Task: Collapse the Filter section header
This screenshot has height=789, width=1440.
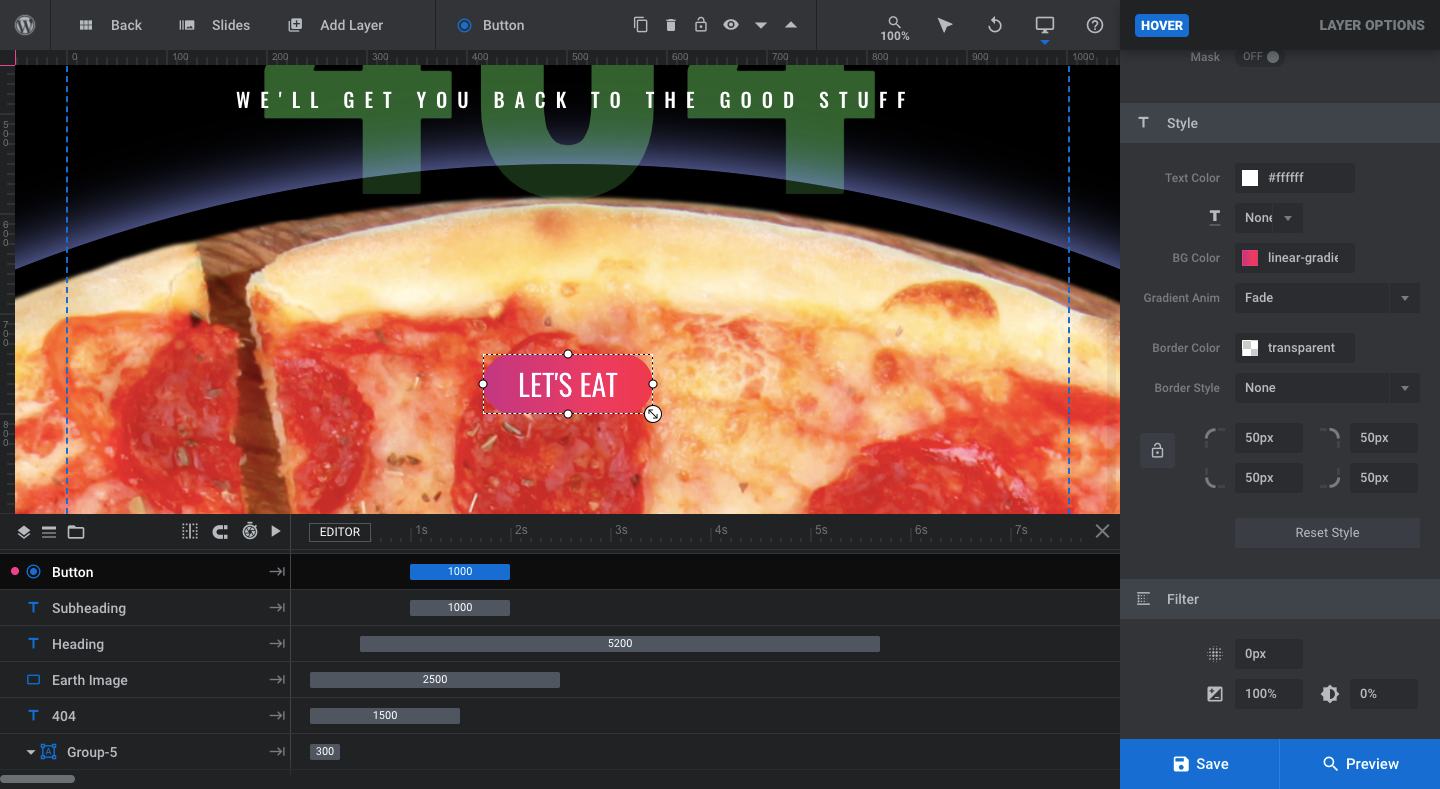Action: [1280, 599]
